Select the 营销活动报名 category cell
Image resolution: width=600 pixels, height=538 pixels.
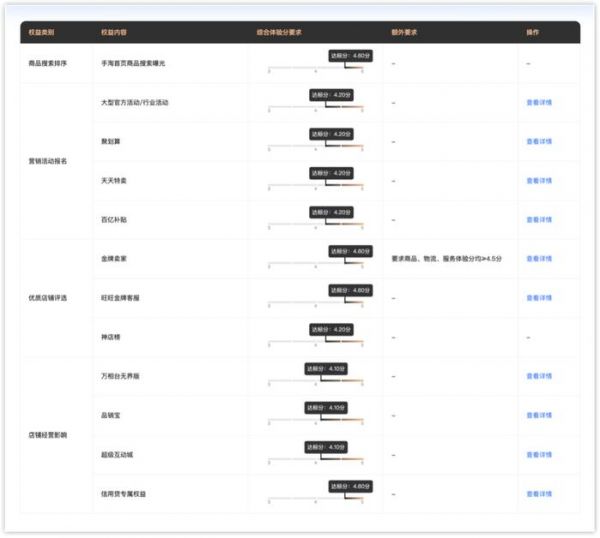coord(49,161)
